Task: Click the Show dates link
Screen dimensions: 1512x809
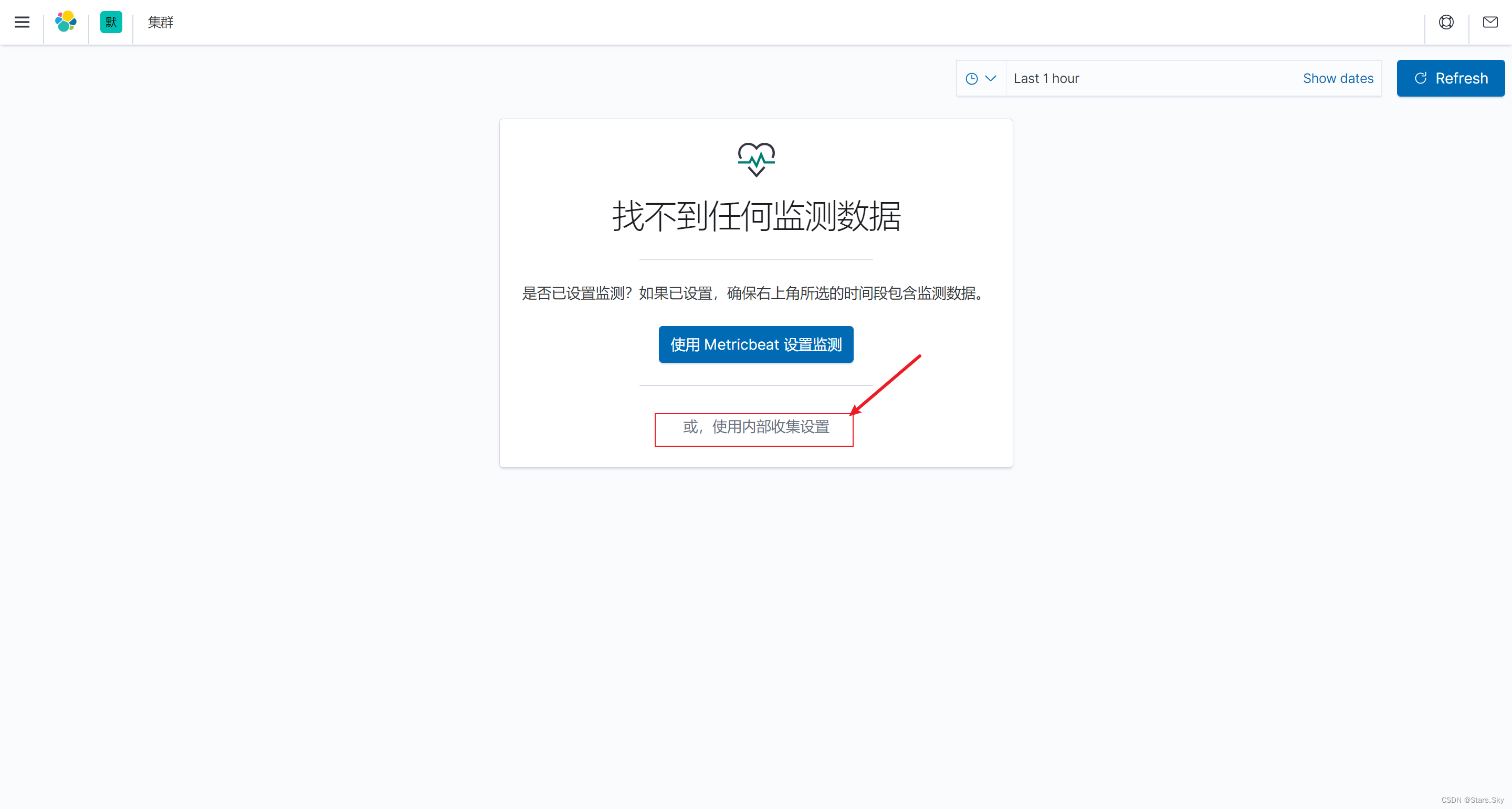Action: pyautogui.click(x=1338, y=78)
